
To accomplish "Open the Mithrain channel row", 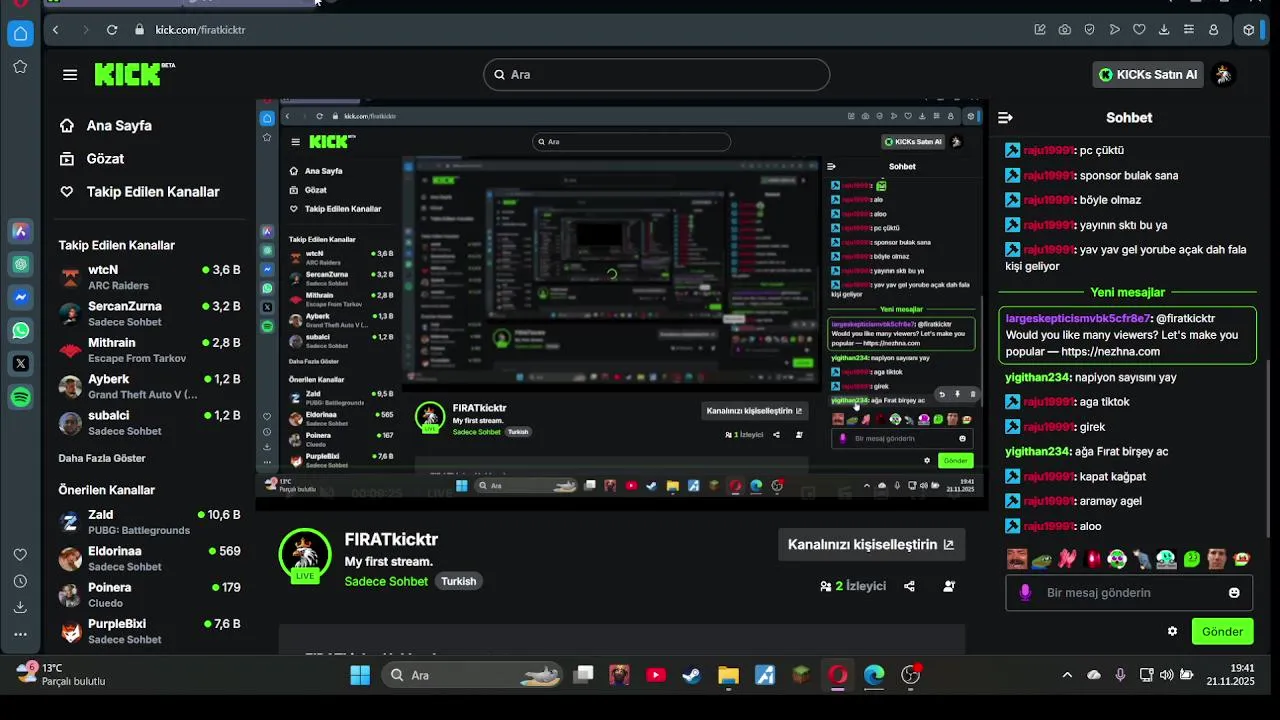I will pyautogui.click(x=150, y=350).
